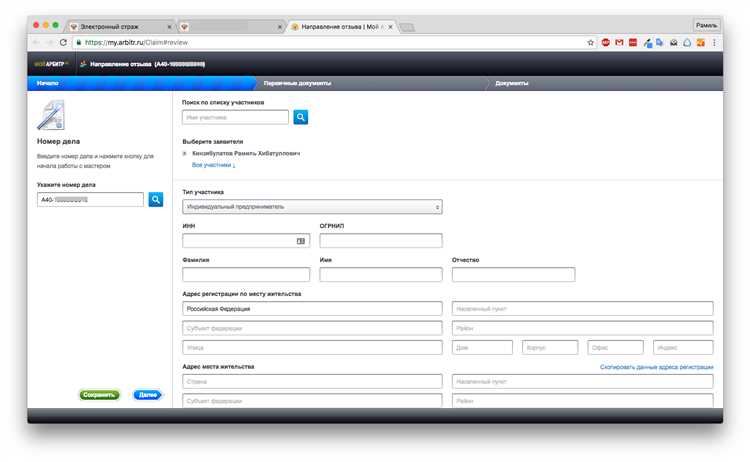Select applicant Кинзибулатов Рамиль radio button
This screenshot has height=462, width=750.
(x=185, y=154)
